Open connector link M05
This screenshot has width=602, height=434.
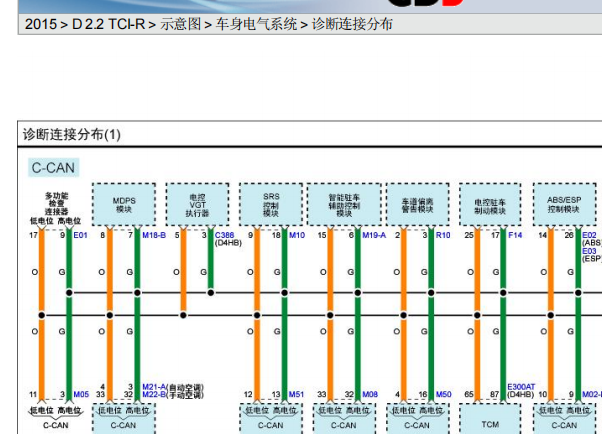(81, 394)
